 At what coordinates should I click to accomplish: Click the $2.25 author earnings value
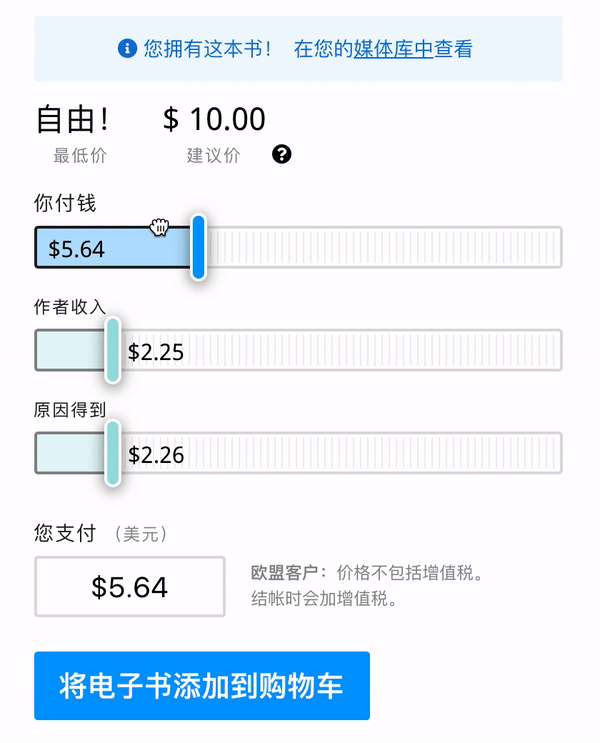pos(156,351)
